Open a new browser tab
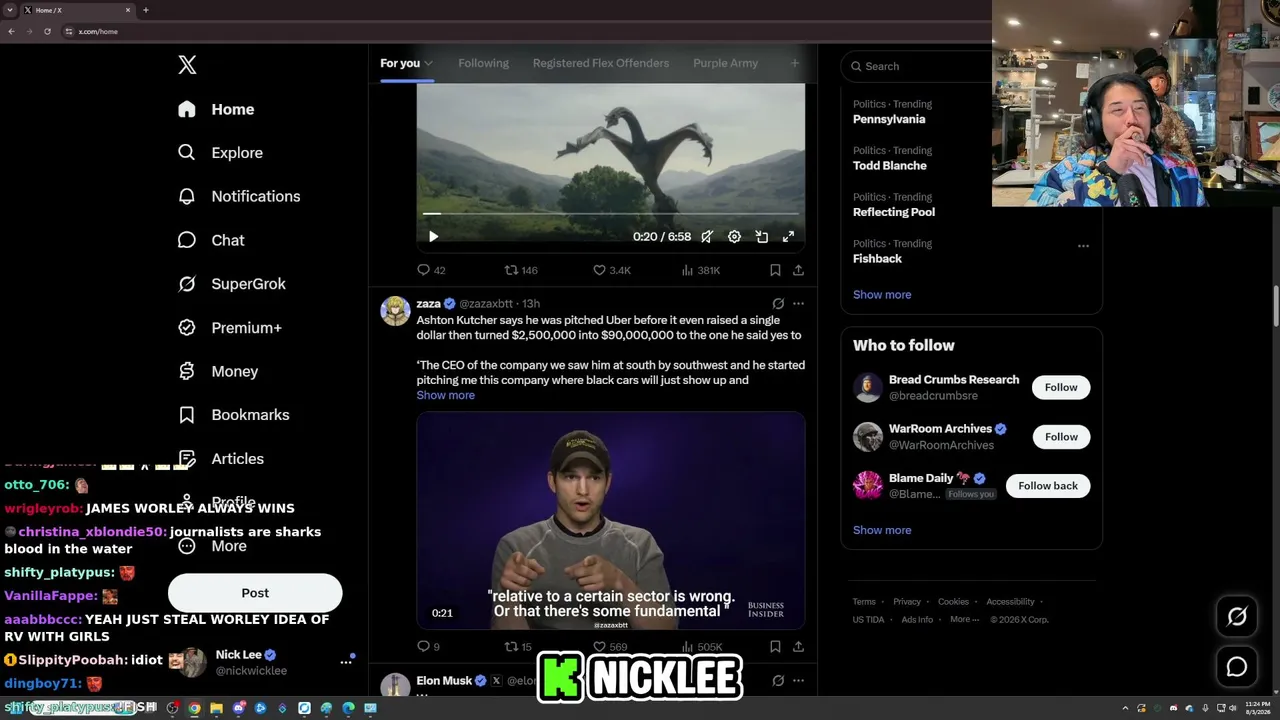1280x720 pixels. (146, 10)
